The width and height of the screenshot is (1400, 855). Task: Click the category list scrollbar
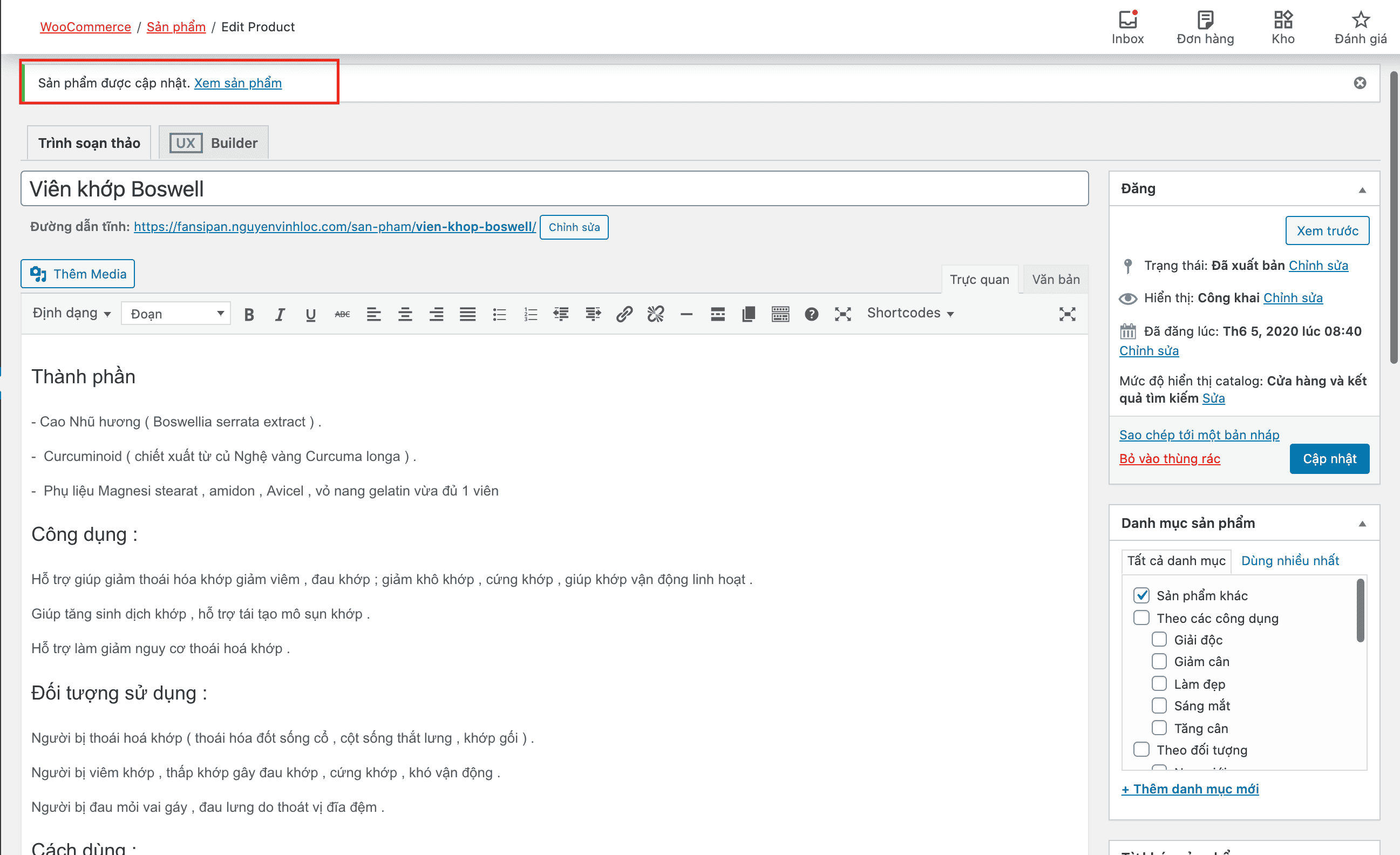point(1360,610)
